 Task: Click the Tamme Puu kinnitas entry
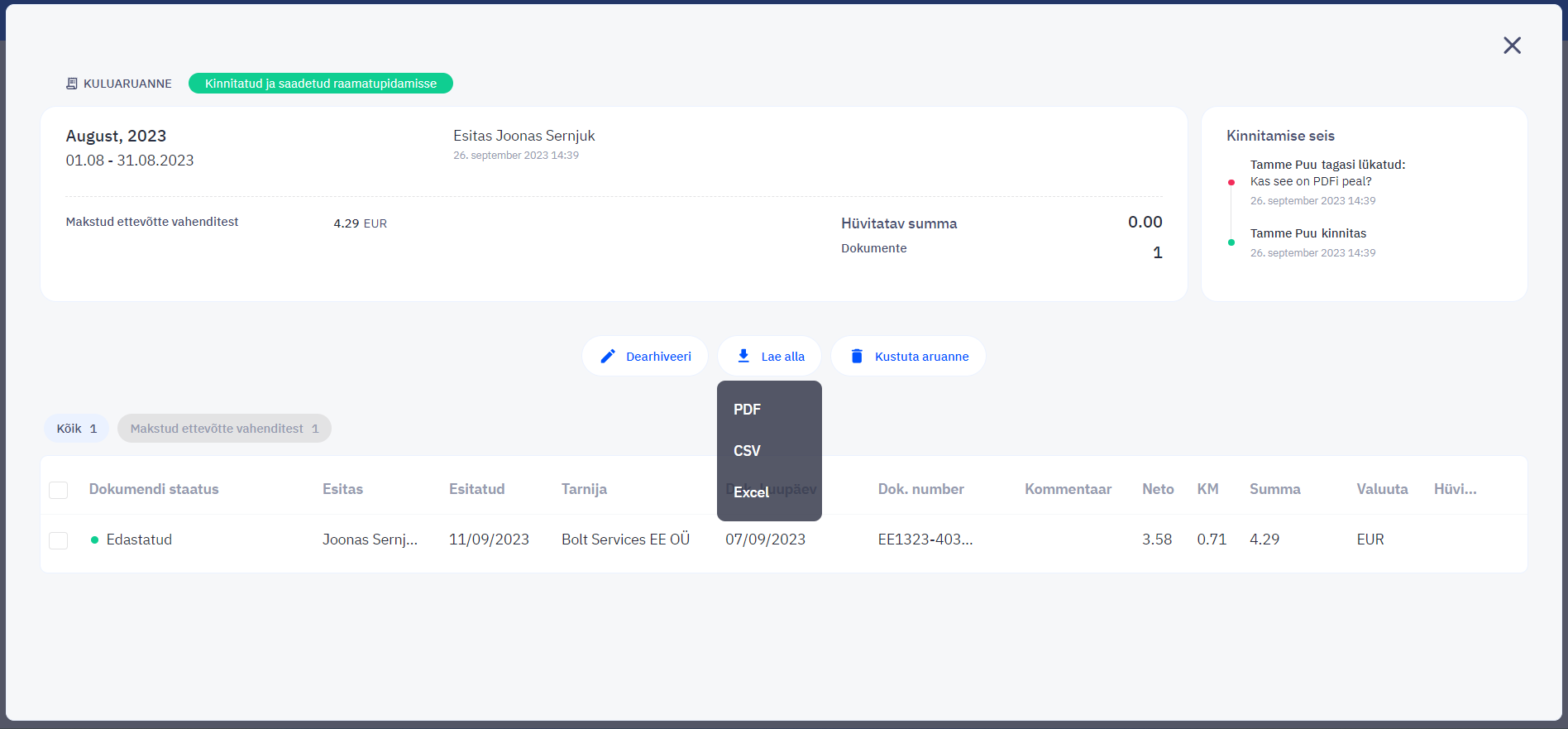1308,233
